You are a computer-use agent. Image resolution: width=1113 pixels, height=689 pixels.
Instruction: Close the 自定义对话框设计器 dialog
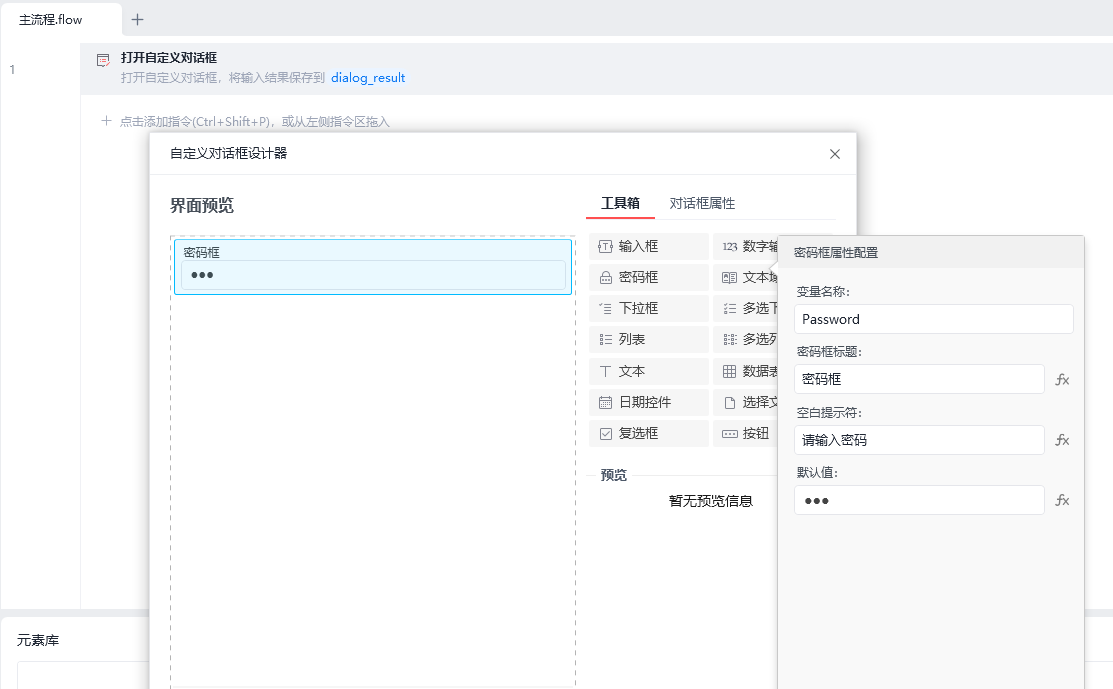click(x=835, y=154)
